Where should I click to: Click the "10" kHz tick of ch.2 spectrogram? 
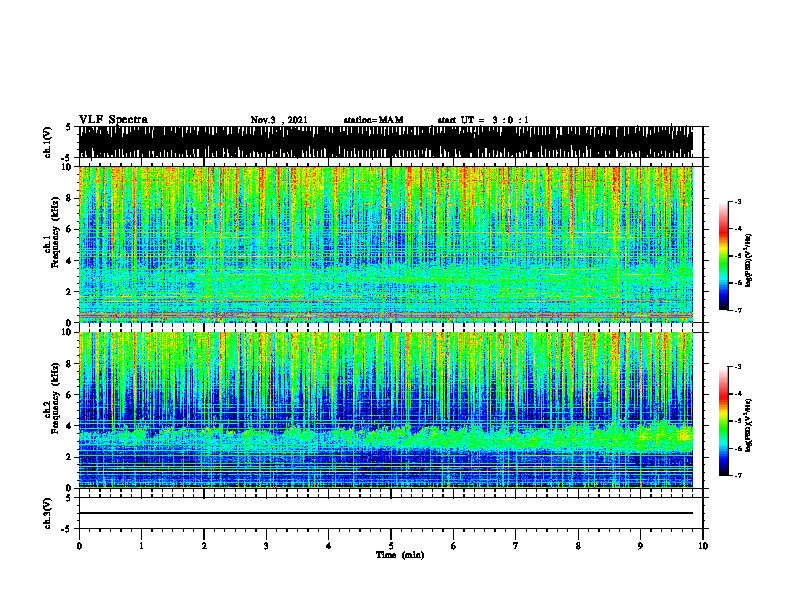(67, 332)
